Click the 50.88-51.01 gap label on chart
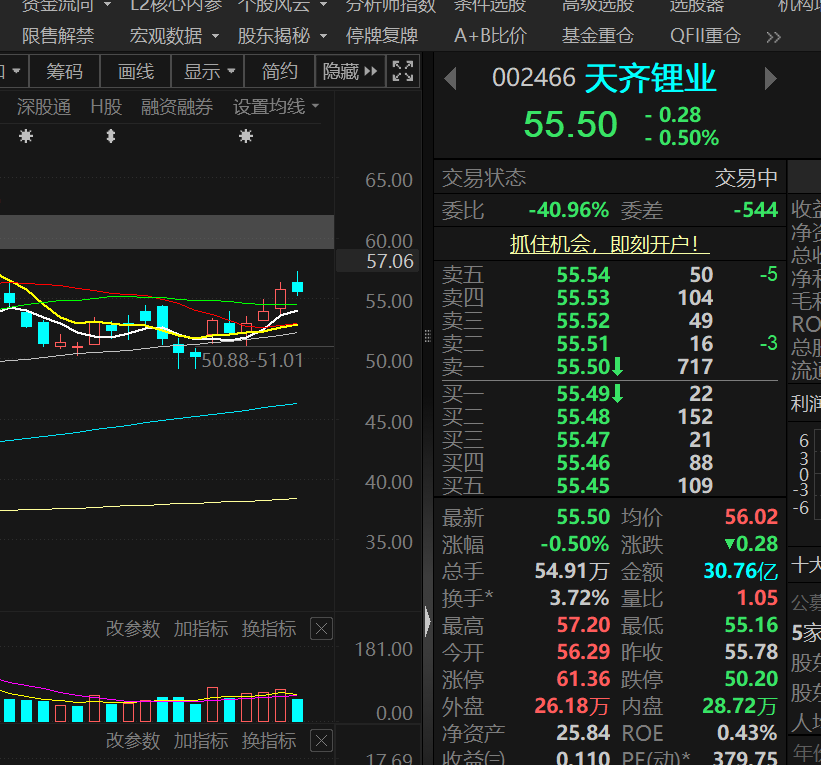Image resolution: width=821 pixels, height=765 pixels. tap(252, 360)
